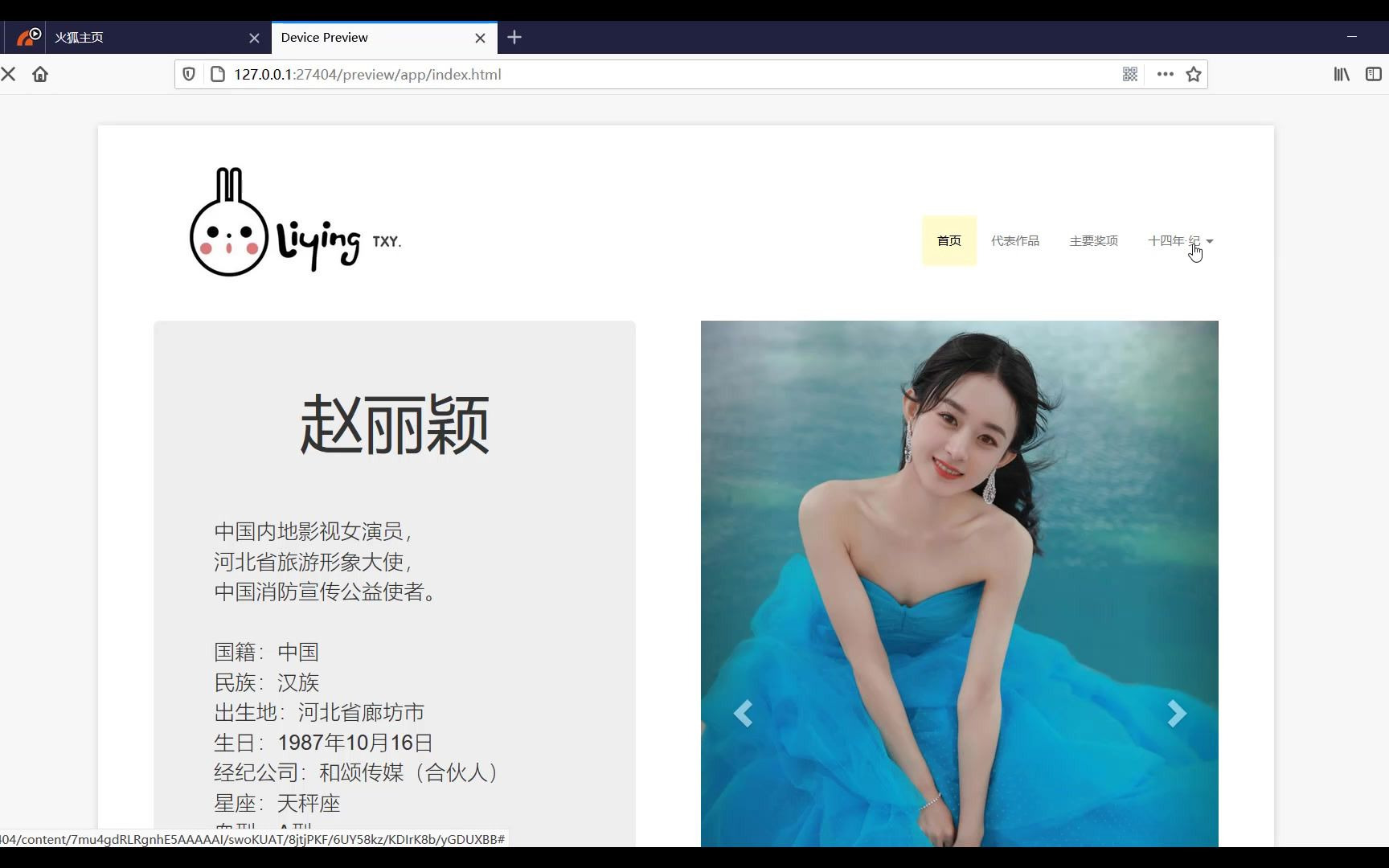The width and height of the screenshot is (1389, 868).
Task: Bookmark this page with the star icon
Action: tap(1194, 74)
